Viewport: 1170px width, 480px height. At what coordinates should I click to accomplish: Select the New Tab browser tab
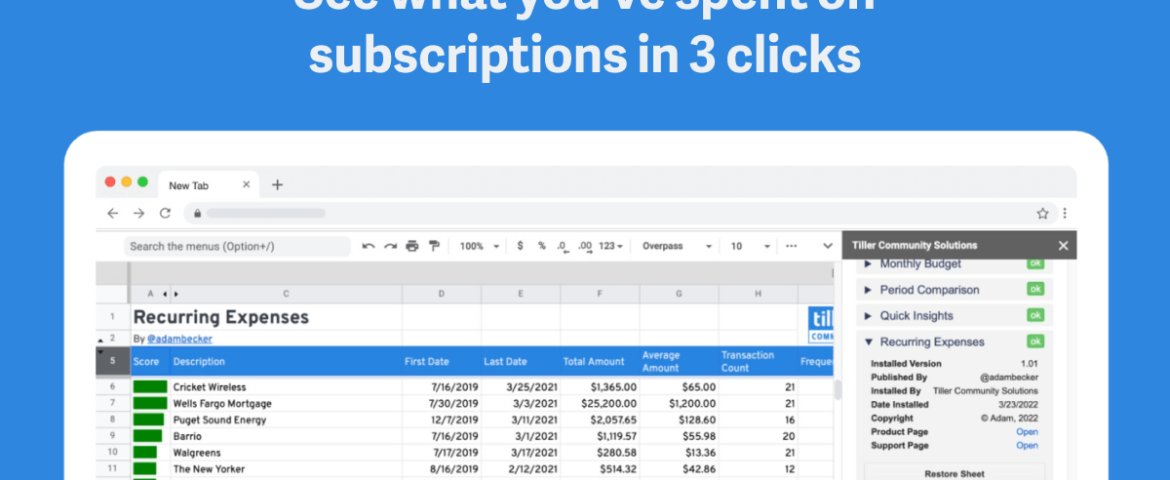point(209,185)
